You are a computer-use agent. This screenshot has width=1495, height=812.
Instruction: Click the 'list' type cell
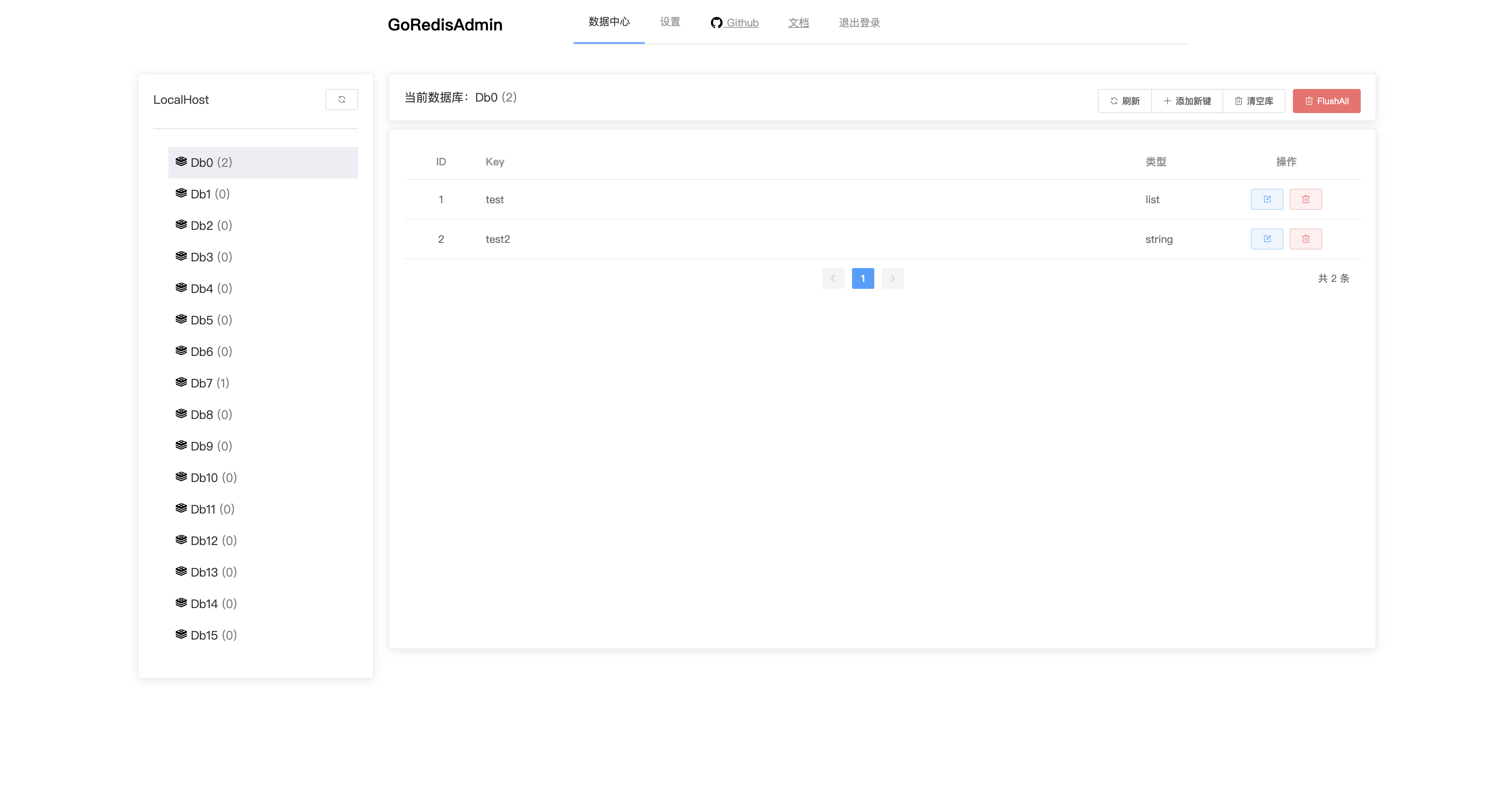(1152, 199)
